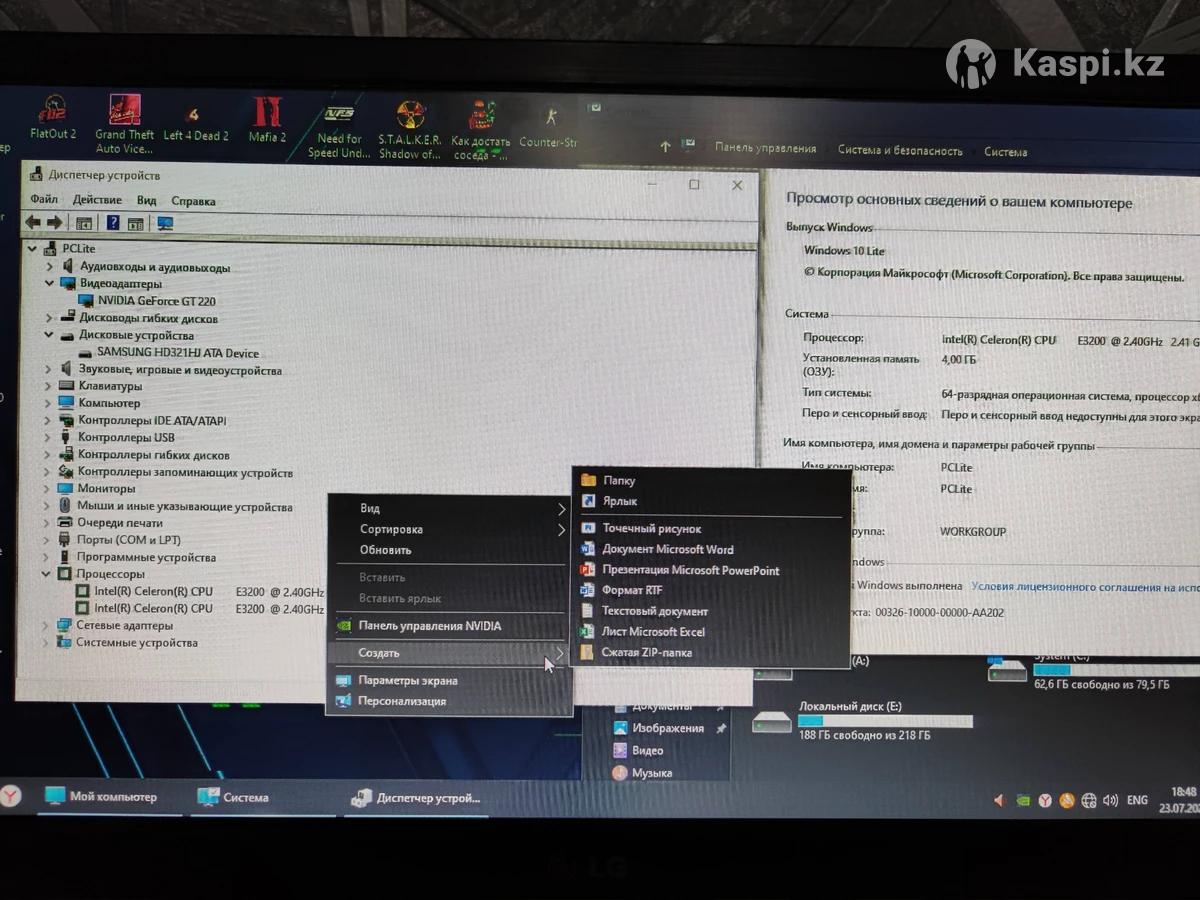This screenshot has height=900, width=1200.
Task: Open the FlatOut 2 desktop shortcut
Action: coord(53,117)
